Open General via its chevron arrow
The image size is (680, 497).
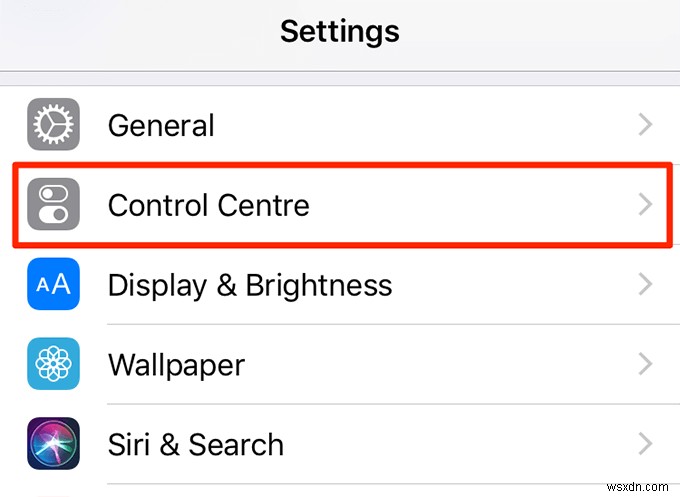click(645, 125)
